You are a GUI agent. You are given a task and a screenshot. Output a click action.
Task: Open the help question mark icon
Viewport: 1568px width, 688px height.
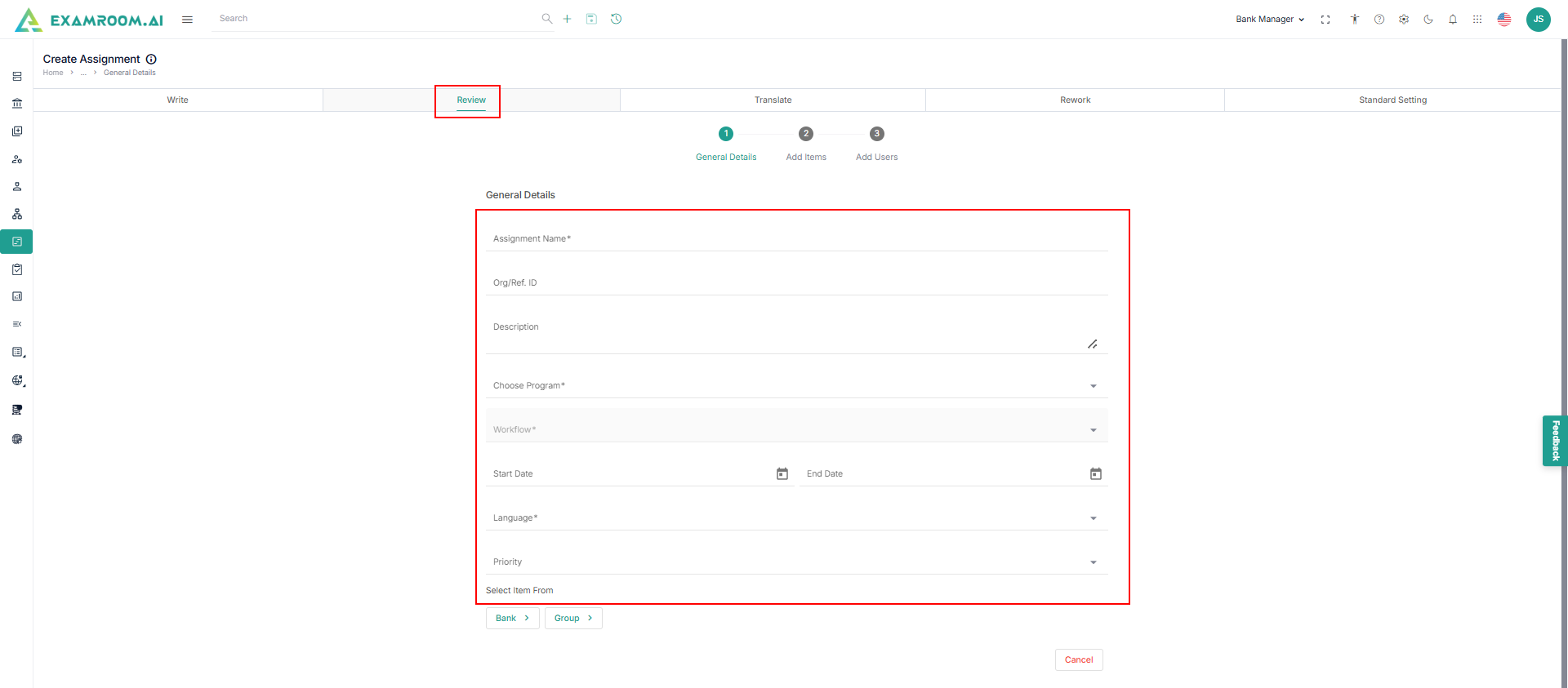point(1379,20)
